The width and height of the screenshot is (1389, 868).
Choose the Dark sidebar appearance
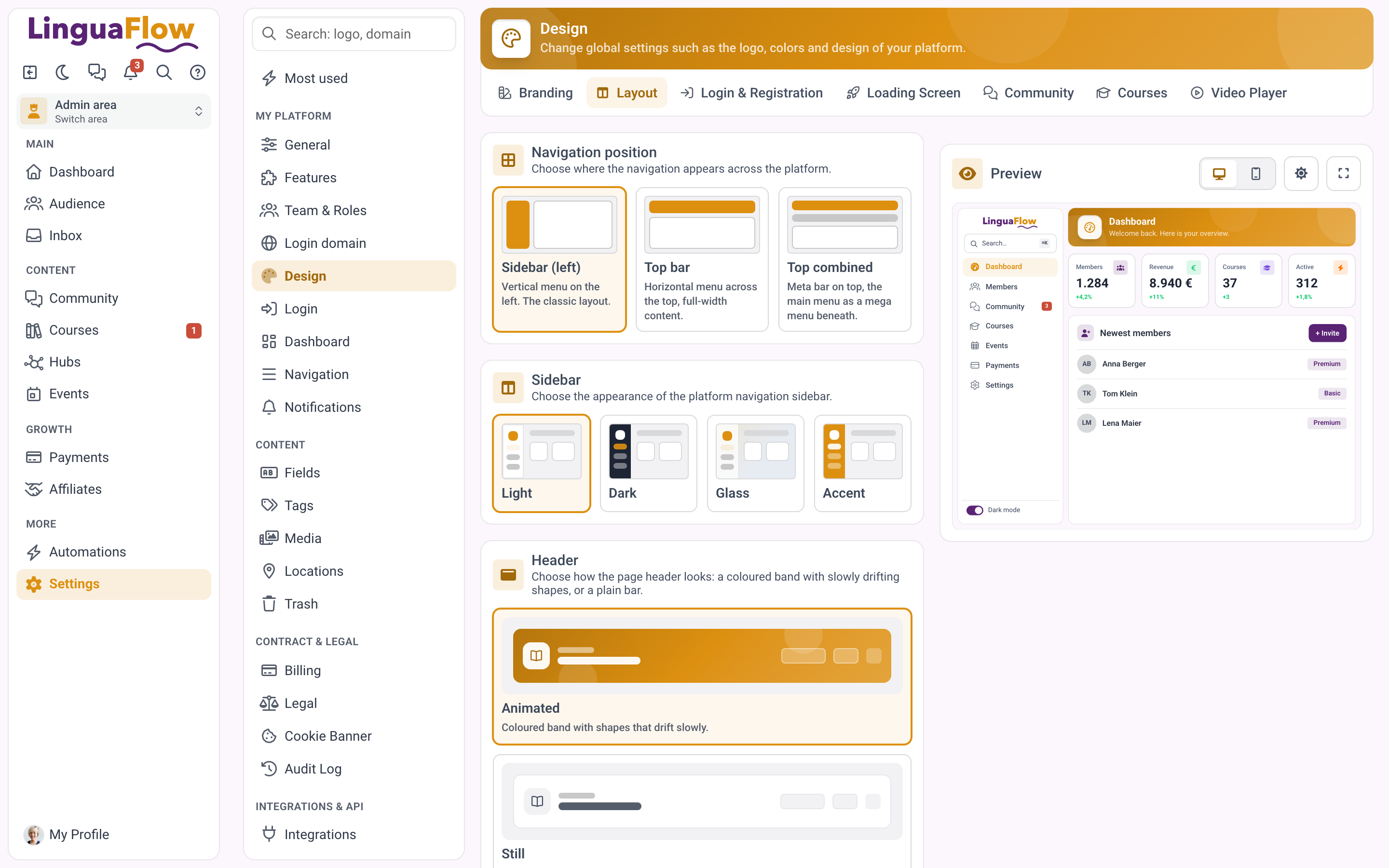[x=648, y=463]
